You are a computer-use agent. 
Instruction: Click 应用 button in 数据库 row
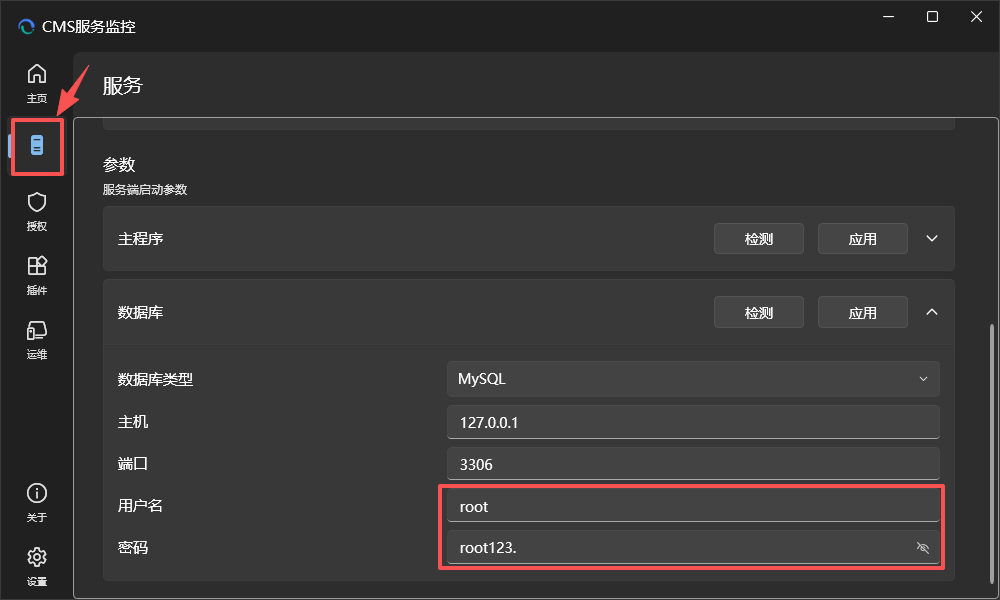[862, 312]
